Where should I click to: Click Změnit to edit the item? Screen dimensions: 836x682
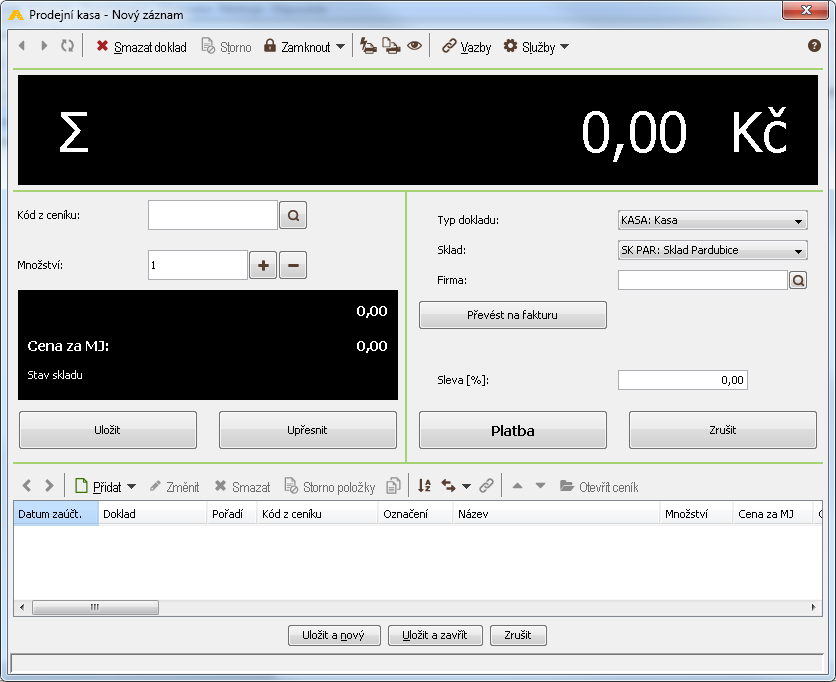[x=174, y=486]
